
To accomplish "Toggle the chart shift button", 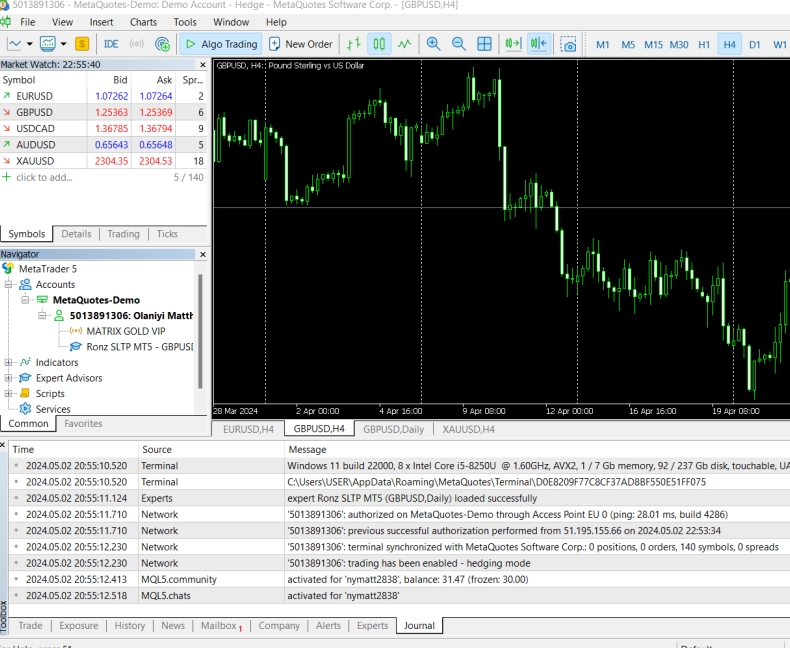I will (x=538, y=44).
